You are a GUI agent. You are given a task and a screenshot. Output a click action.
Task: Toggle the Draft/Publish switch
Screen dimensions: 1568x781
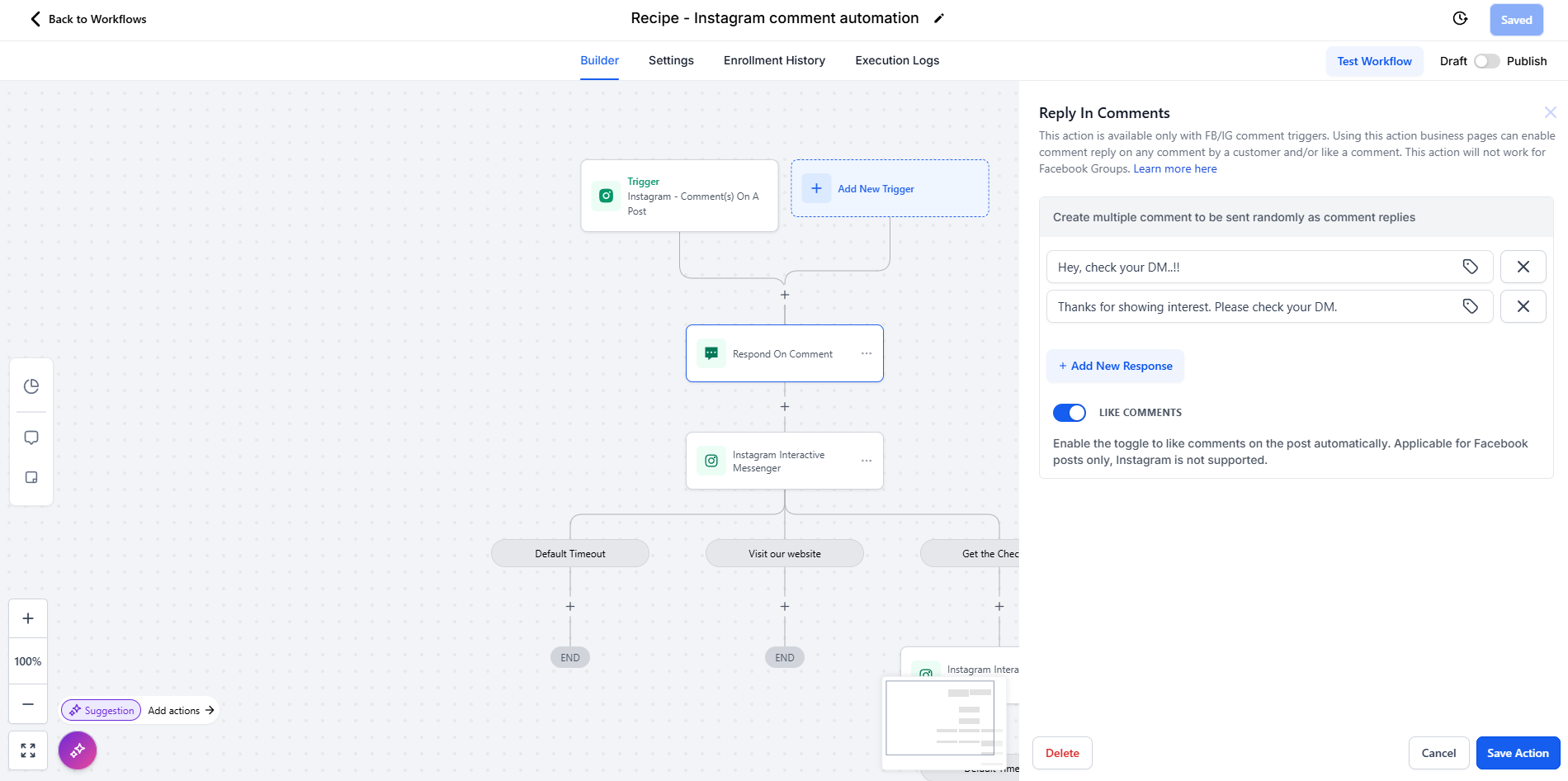1486,61
